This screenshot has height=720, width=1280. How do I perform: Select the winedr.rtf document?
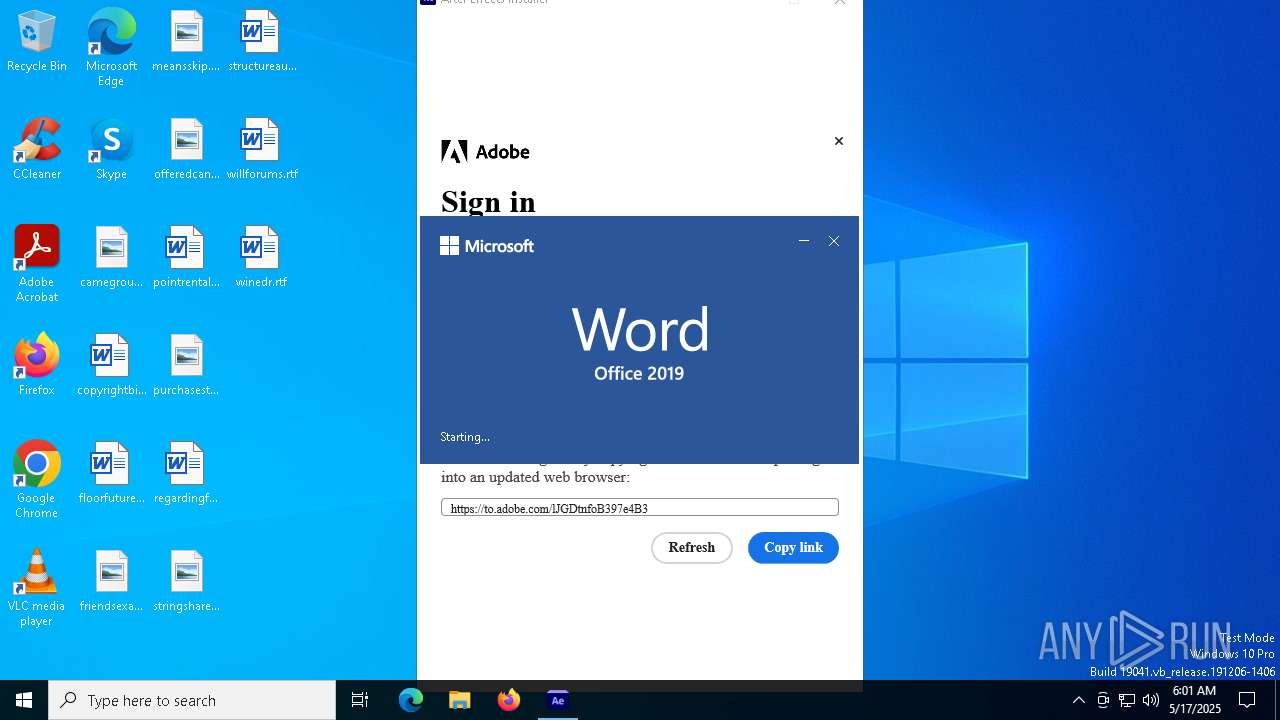pos(262,258)
